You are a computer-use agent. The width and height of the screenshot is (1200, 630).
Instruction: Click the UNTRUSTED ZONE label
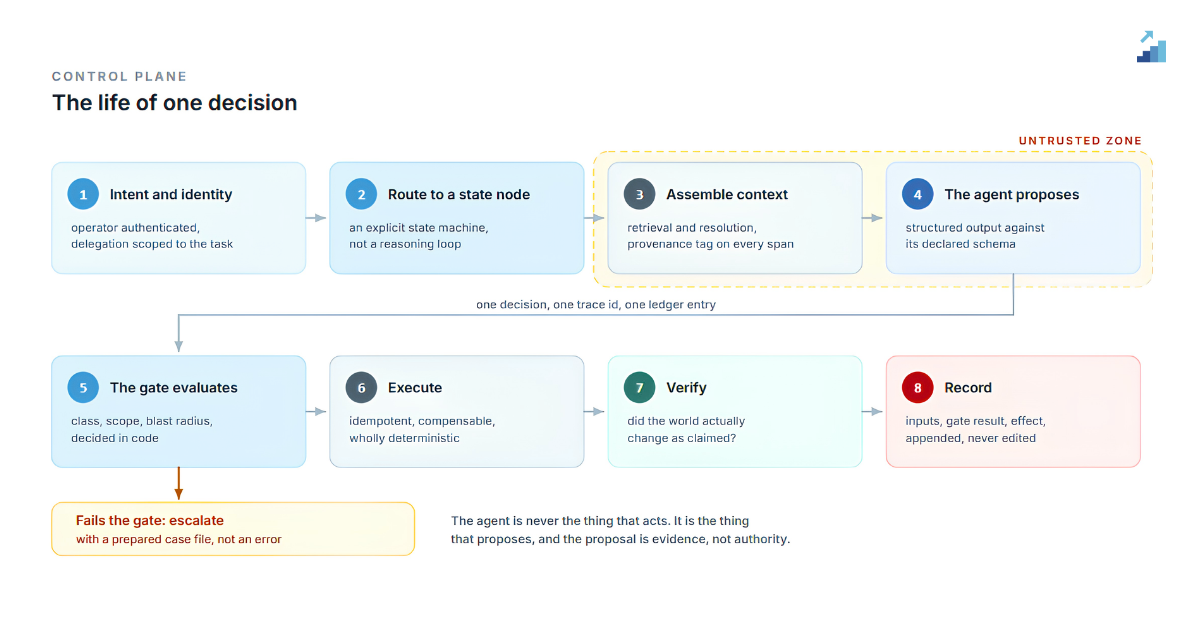(1080, 141)
